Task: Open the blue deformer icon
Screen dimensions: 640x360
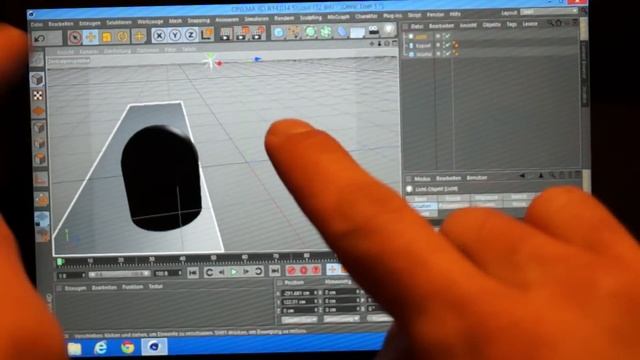Action: (x=342, y=31)
